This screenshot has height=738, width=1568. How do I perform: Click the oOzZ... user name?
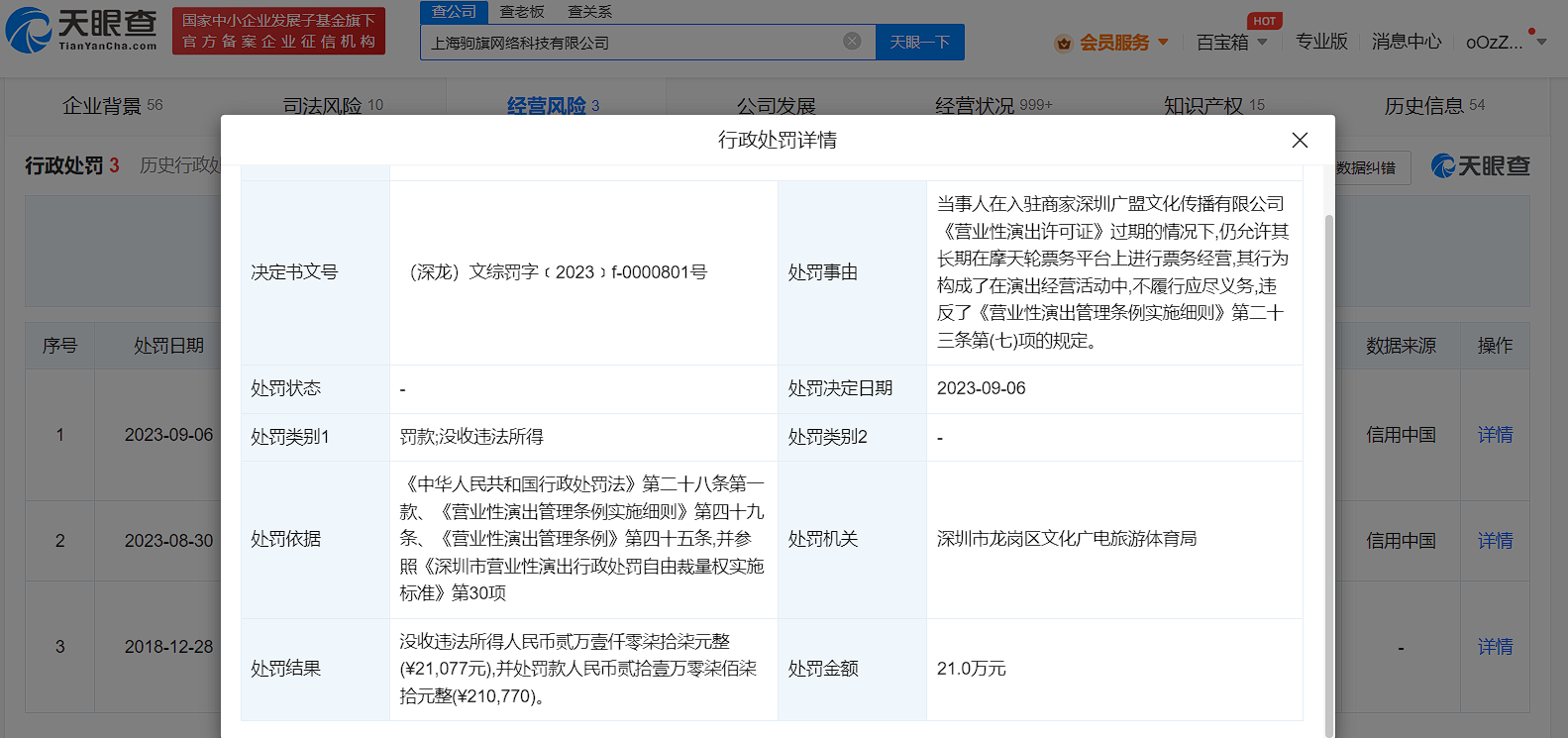(1495, 43)
